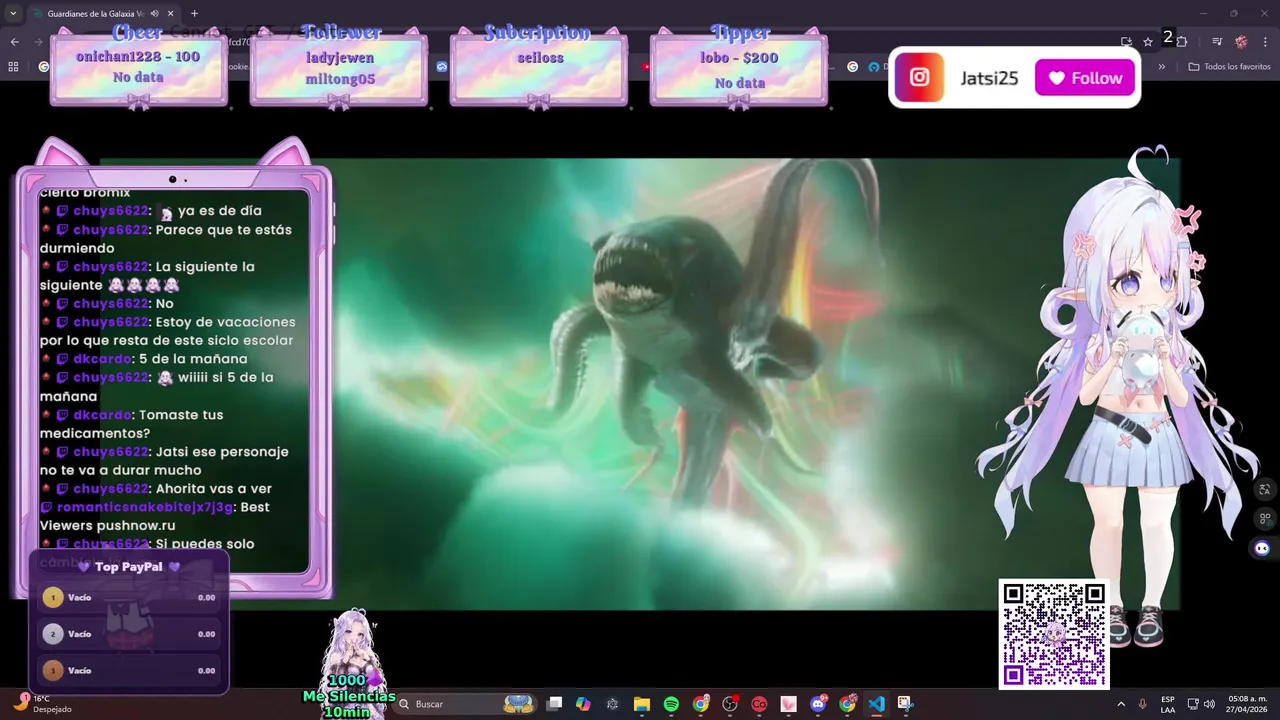Click chat text 'Best Viewers pushnow.ru'
This screenshot has width=1280, height=720.
tap(155, 516)
